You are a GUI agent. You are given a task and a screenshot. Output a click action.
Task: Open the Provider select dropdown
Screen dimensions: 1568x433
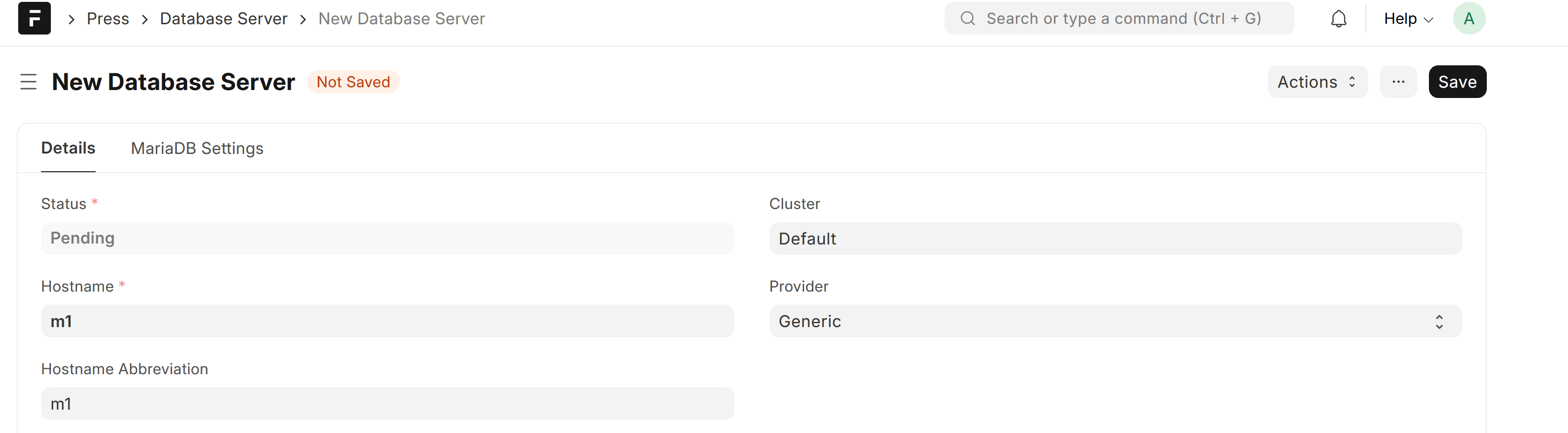click(1115, 321)
